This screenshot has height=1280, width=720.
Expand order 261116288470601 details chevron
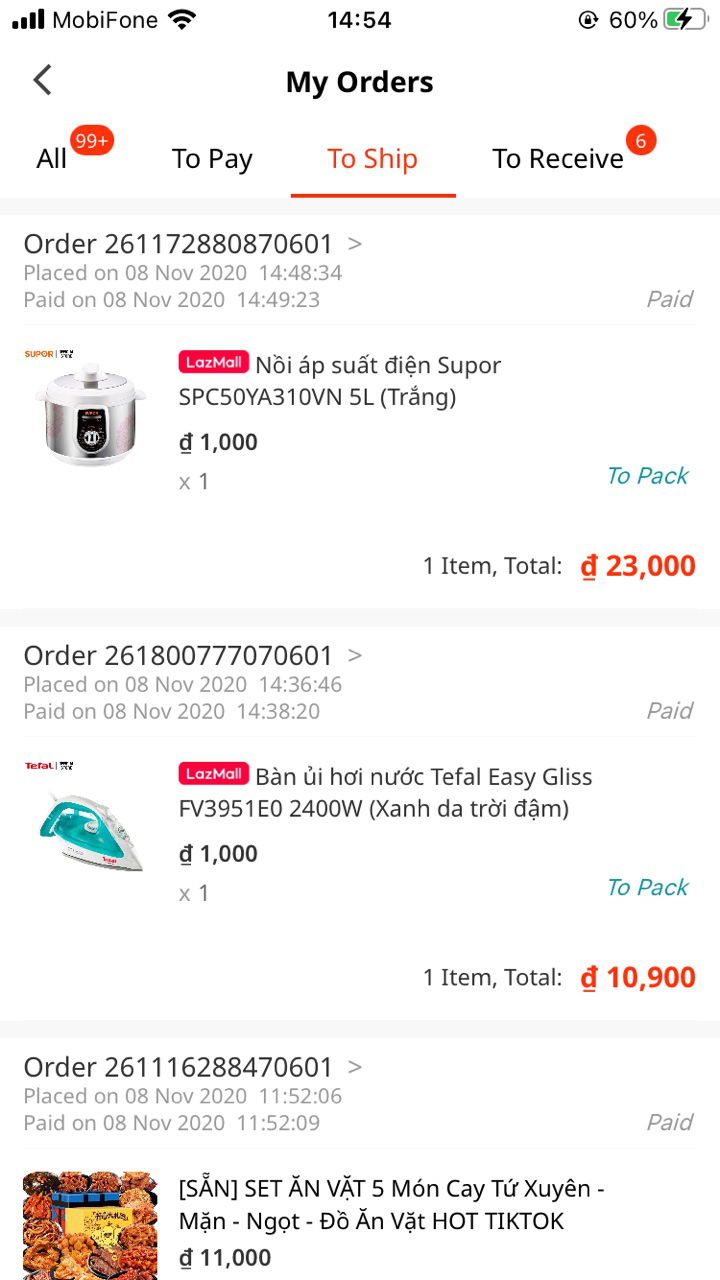click(x=355, y=1067)
